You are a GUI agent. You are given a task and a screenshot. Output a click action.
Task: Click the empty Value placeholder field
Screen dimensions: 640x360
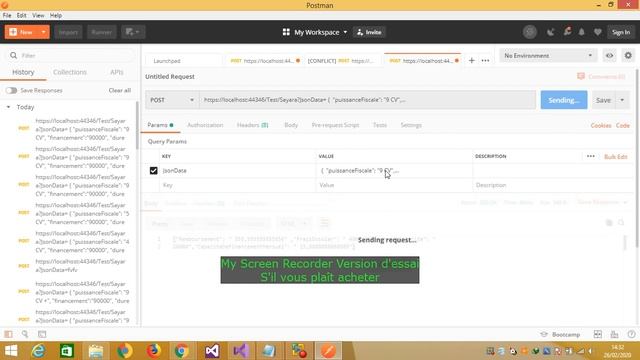(394, 185)
